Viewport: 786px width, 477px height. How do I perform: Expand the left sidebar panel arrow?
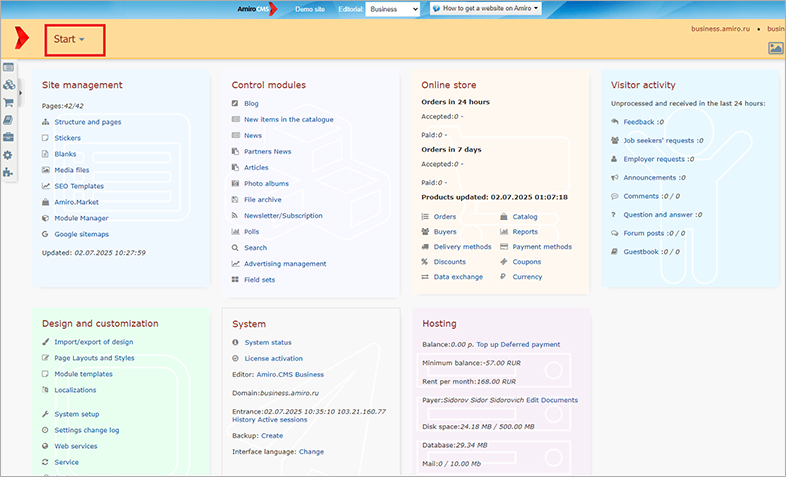click(x=21, y=91)
